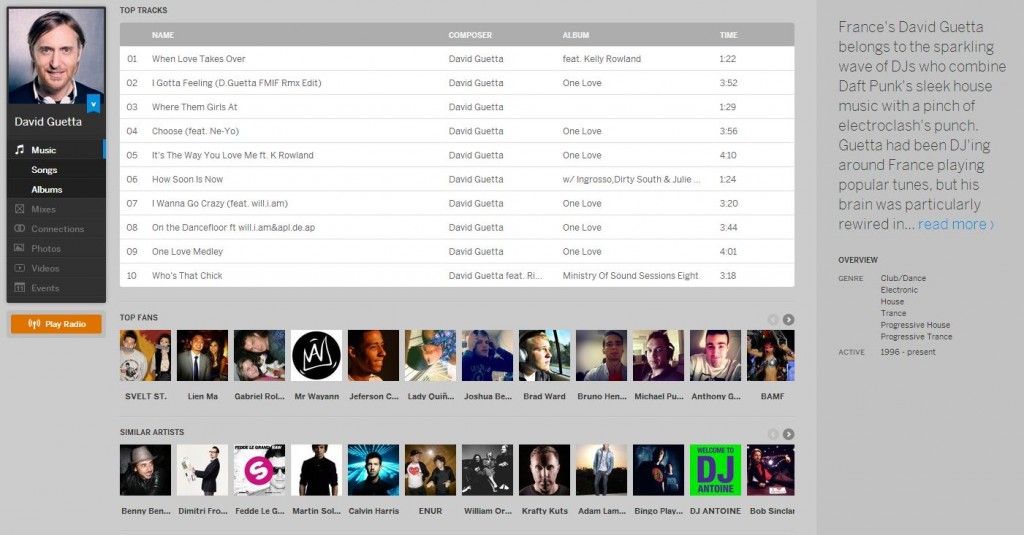Viewport: 1024px width, 535px height.
Task: Go to previous page of Top Fans
Action: pyautogui.click(x=773, y=319)
